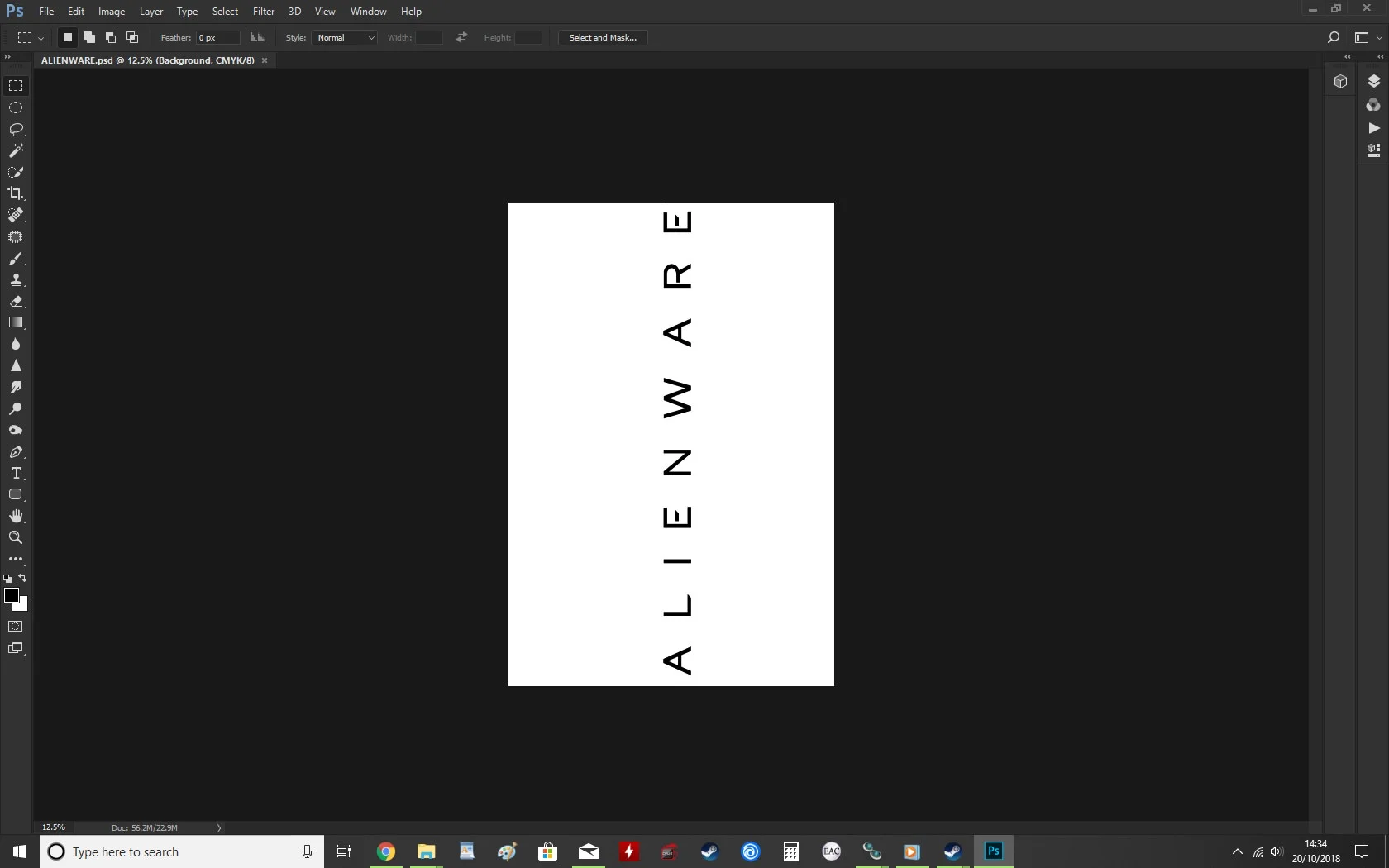Viewport: 1389px width, 868px height.
Task: Open the Layer menu
Action: (x=151, y=12)
